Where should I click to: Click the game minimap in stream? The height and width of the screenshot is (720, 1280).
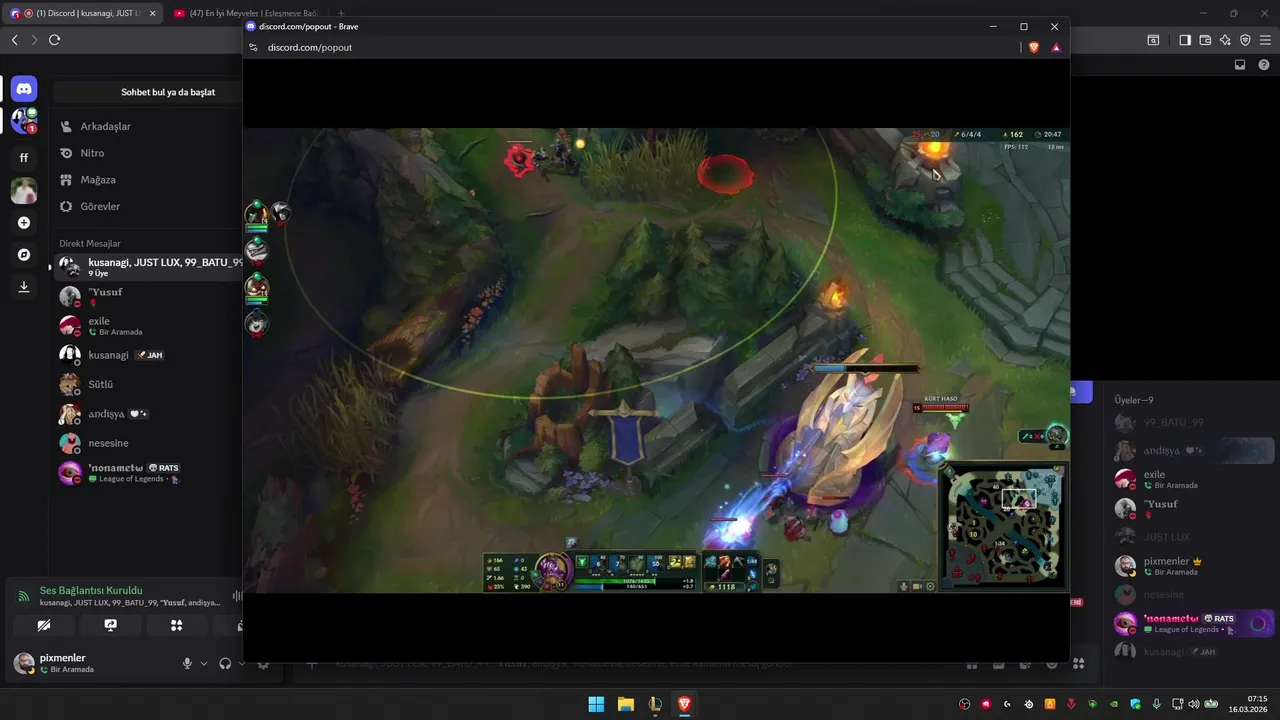pyautogui.click(x=1003, y=525)
